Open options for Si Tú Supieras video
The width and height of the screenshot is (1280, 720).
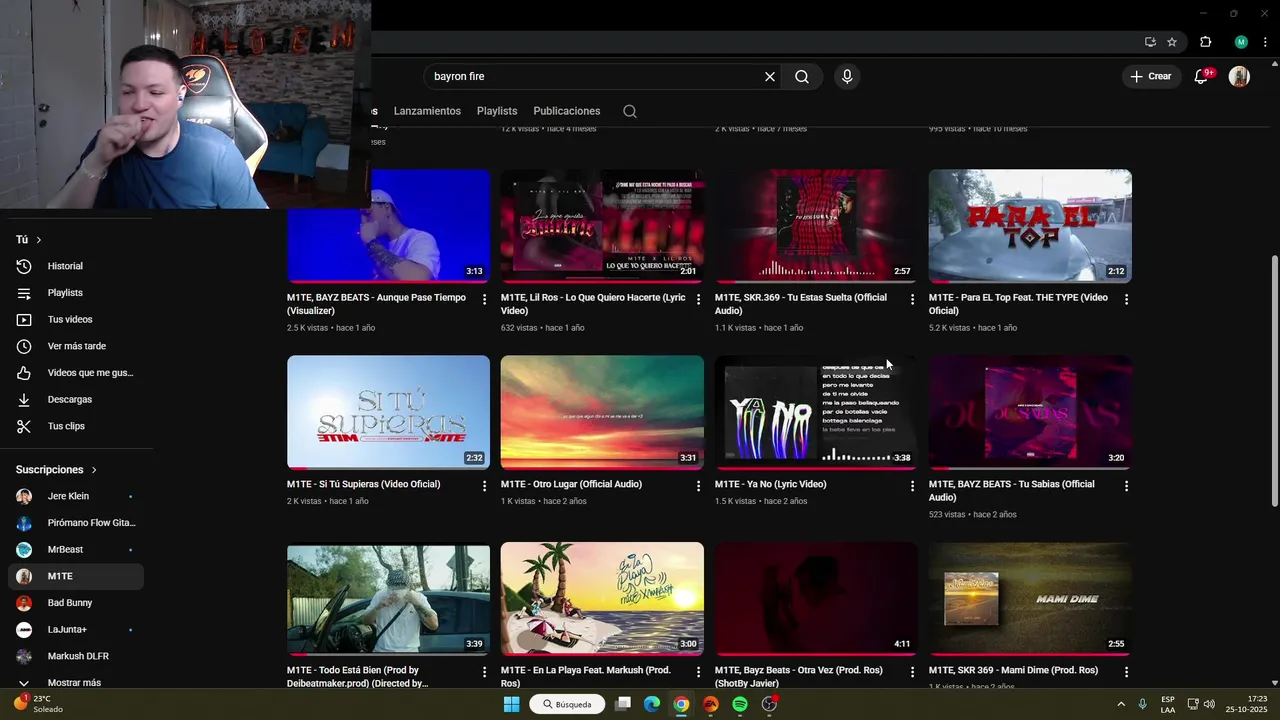coord(485,486)
